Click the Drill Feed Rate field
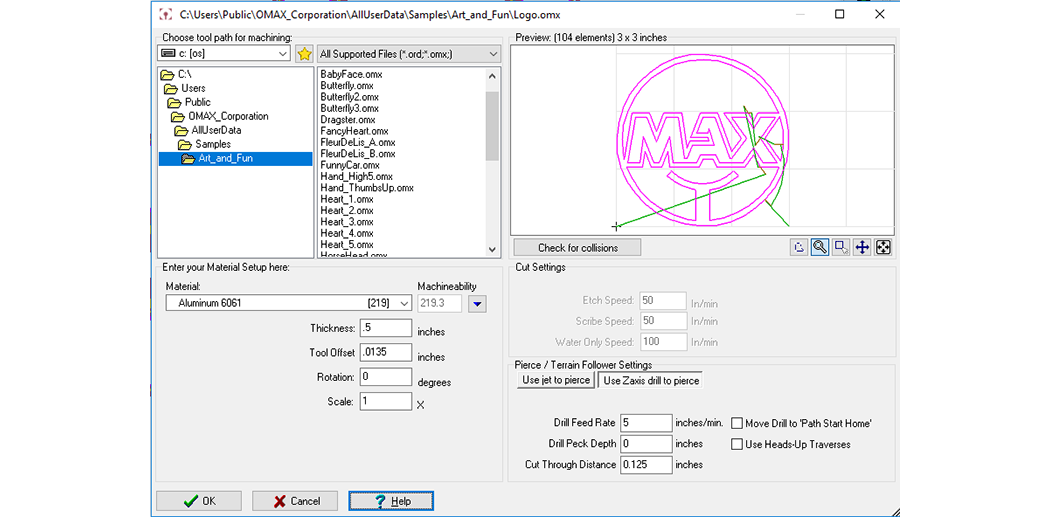The image size is (1050, 517). point(646,423)
